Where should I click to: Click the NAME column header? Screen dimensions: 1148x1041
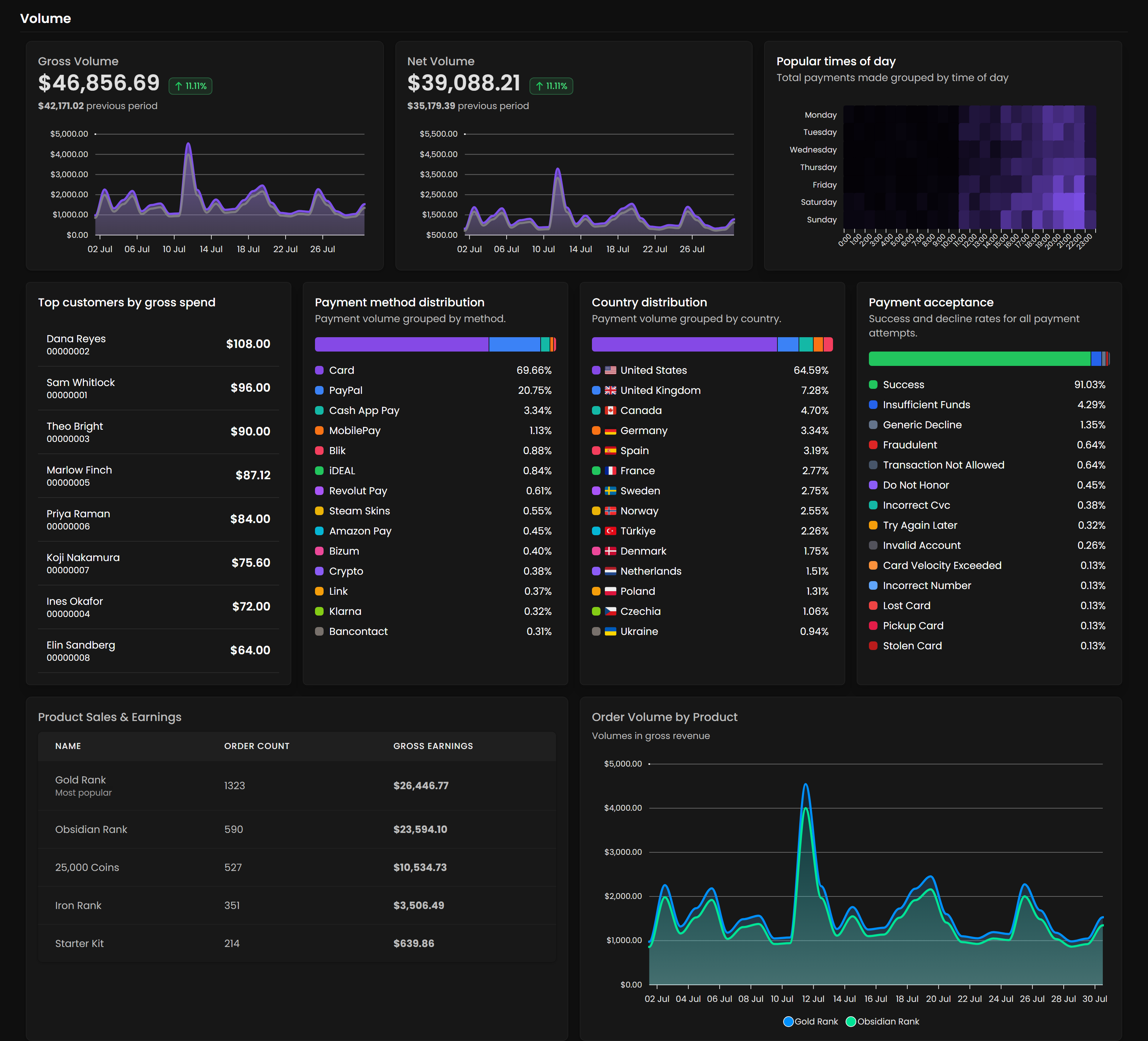[x=68, y=746]
